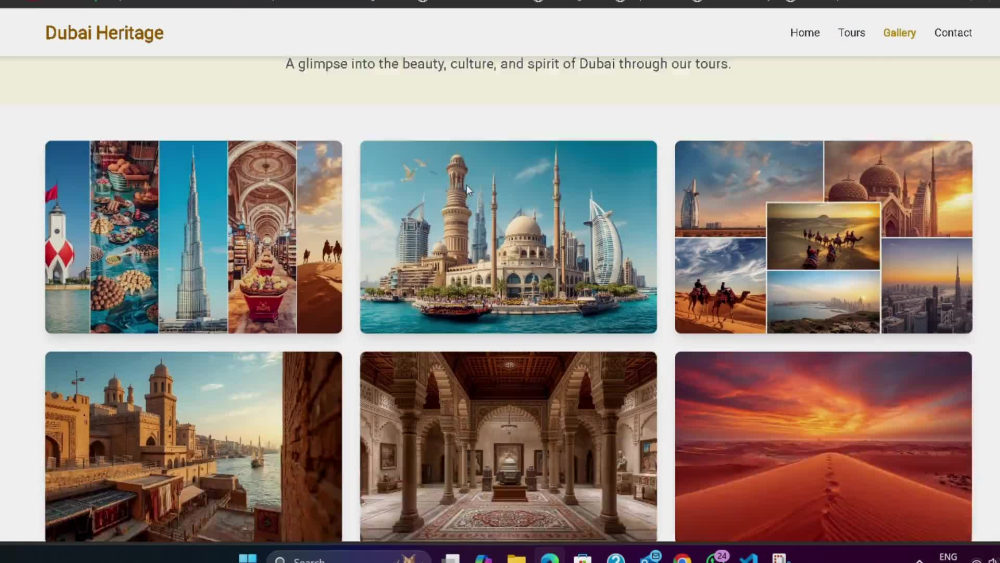
Task: Click the taskbar Search box
Action: point(348,558)
